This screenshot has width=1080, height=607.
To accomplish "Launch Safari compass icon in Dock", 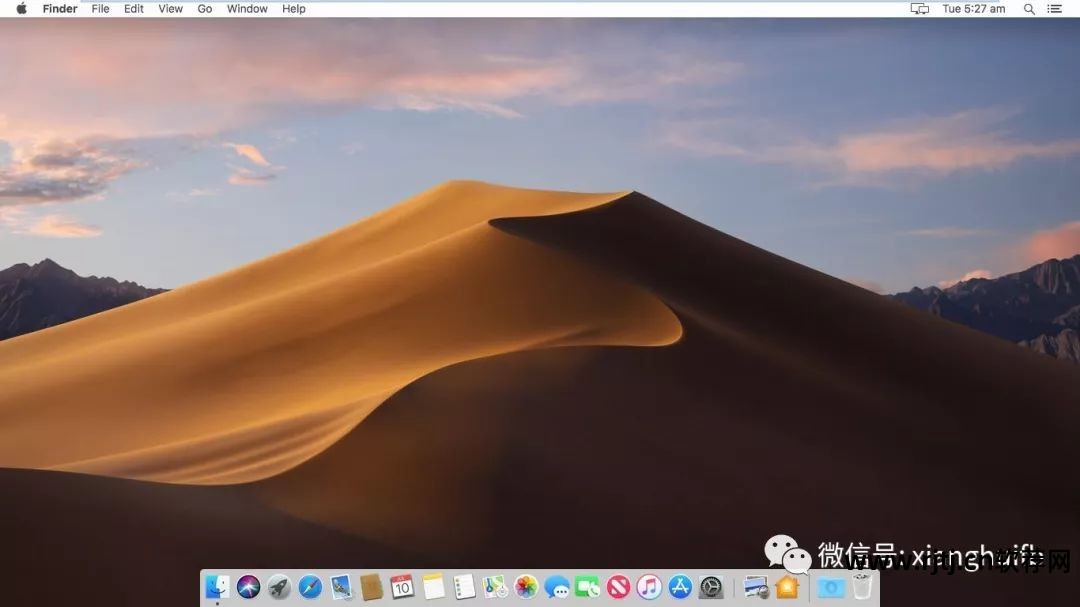I will tap(310, 587).
